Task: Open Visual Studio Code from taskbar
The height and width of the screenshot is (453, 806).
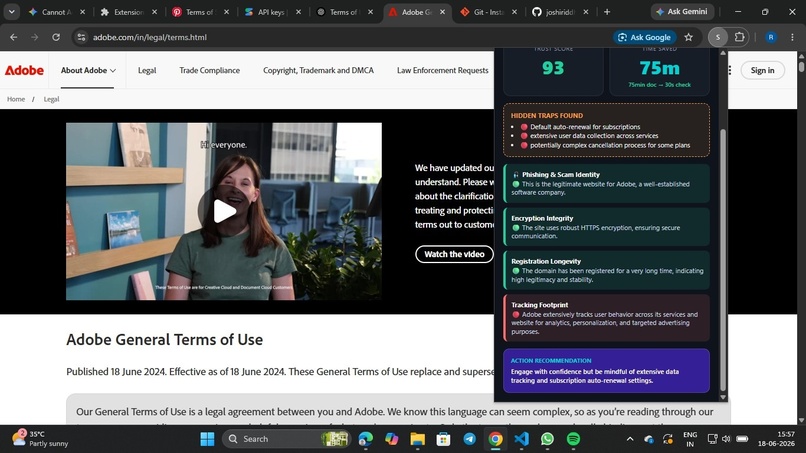Action: 521,439
